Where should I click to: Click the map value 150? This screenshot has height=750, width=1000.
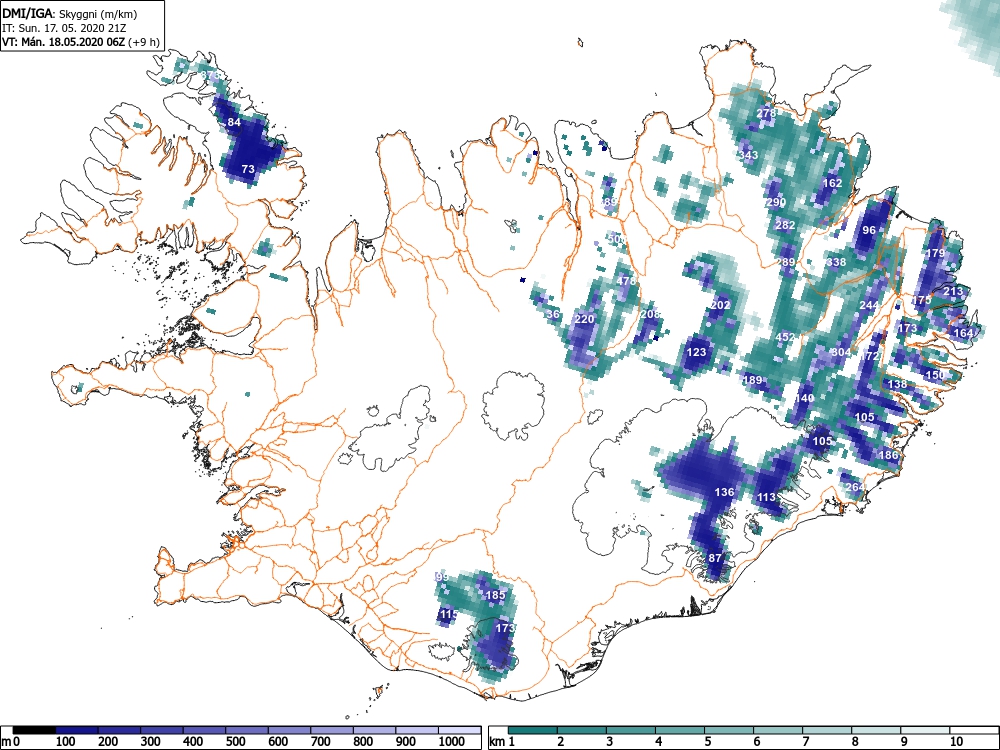tap(934, 375)
